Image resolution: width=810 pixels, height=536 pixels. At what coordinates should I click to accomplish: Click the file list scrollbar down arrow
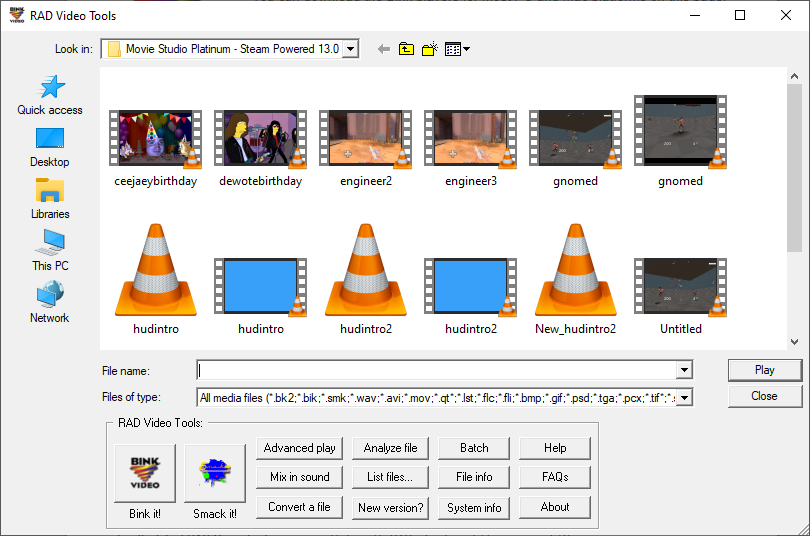[795, 342]
